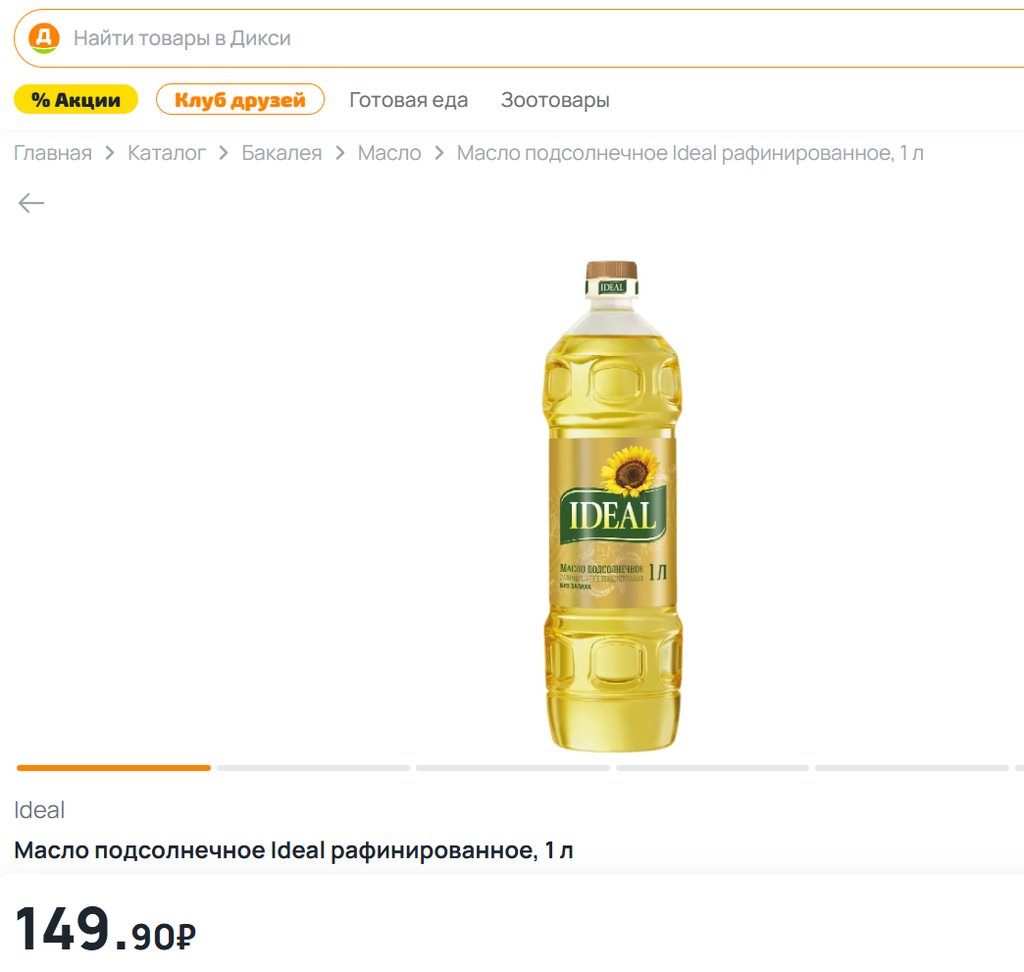Viewport: 1024px width, 972px height.
Task: Click the orange Dixy logo icon
Action: 44,38
